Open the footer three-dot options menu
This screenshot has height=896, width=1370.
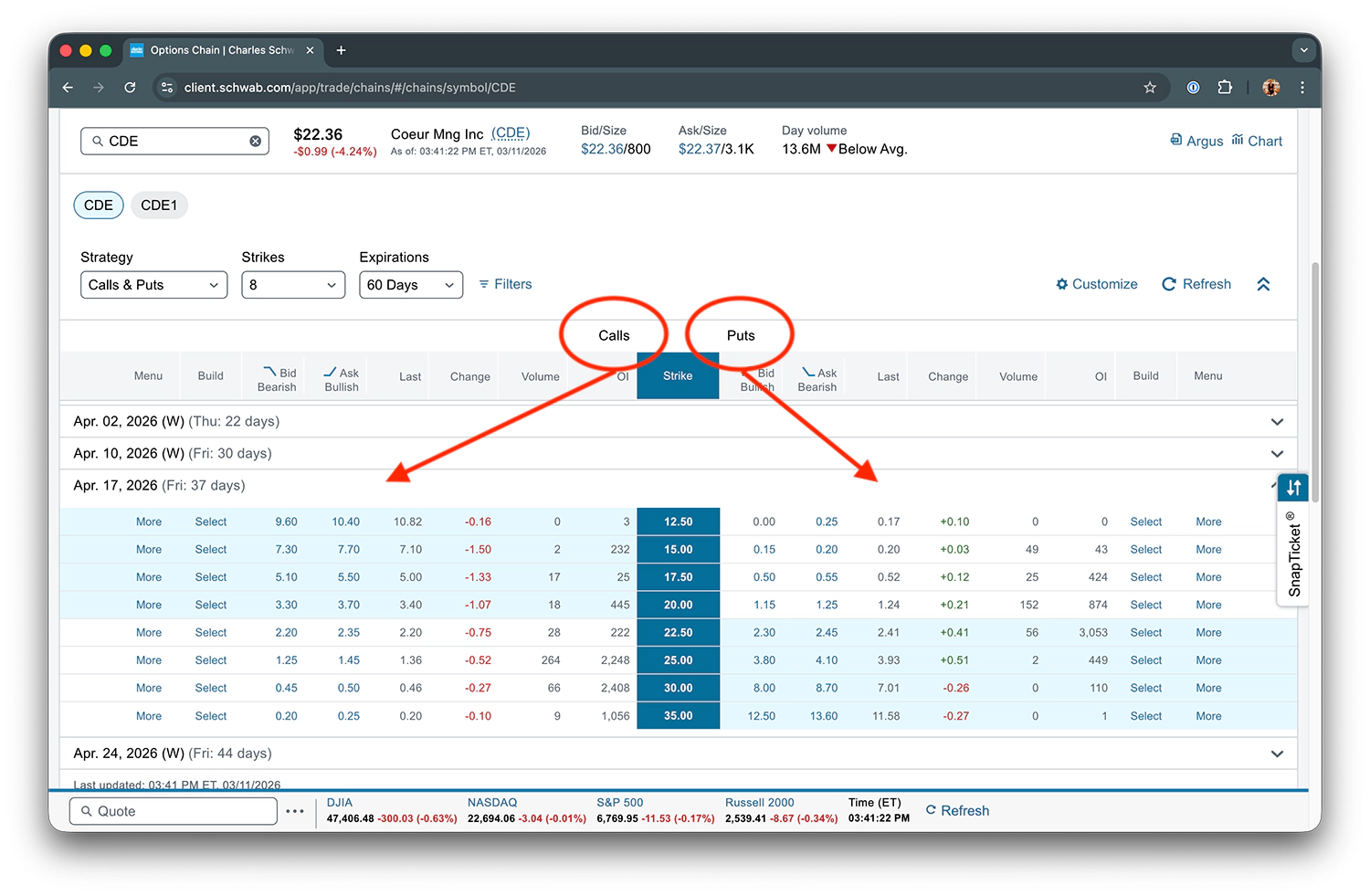[294, 811]
